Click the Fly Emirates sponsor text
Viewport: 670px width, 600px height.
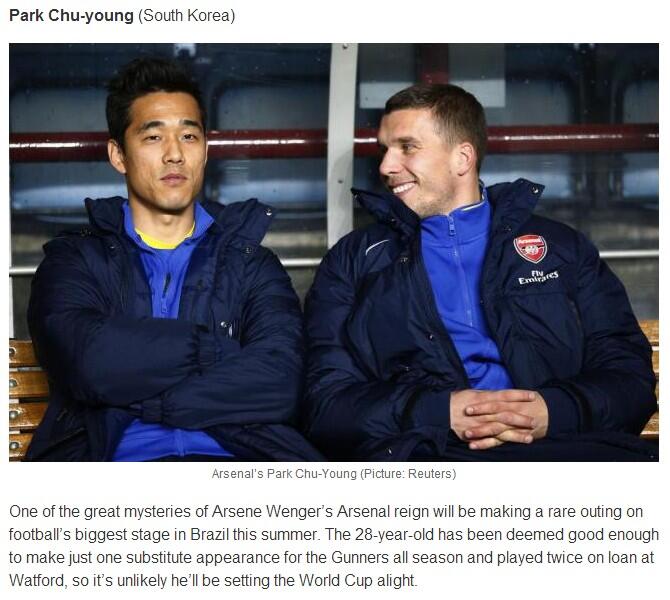pyautogui.click(x=538, y=277)
